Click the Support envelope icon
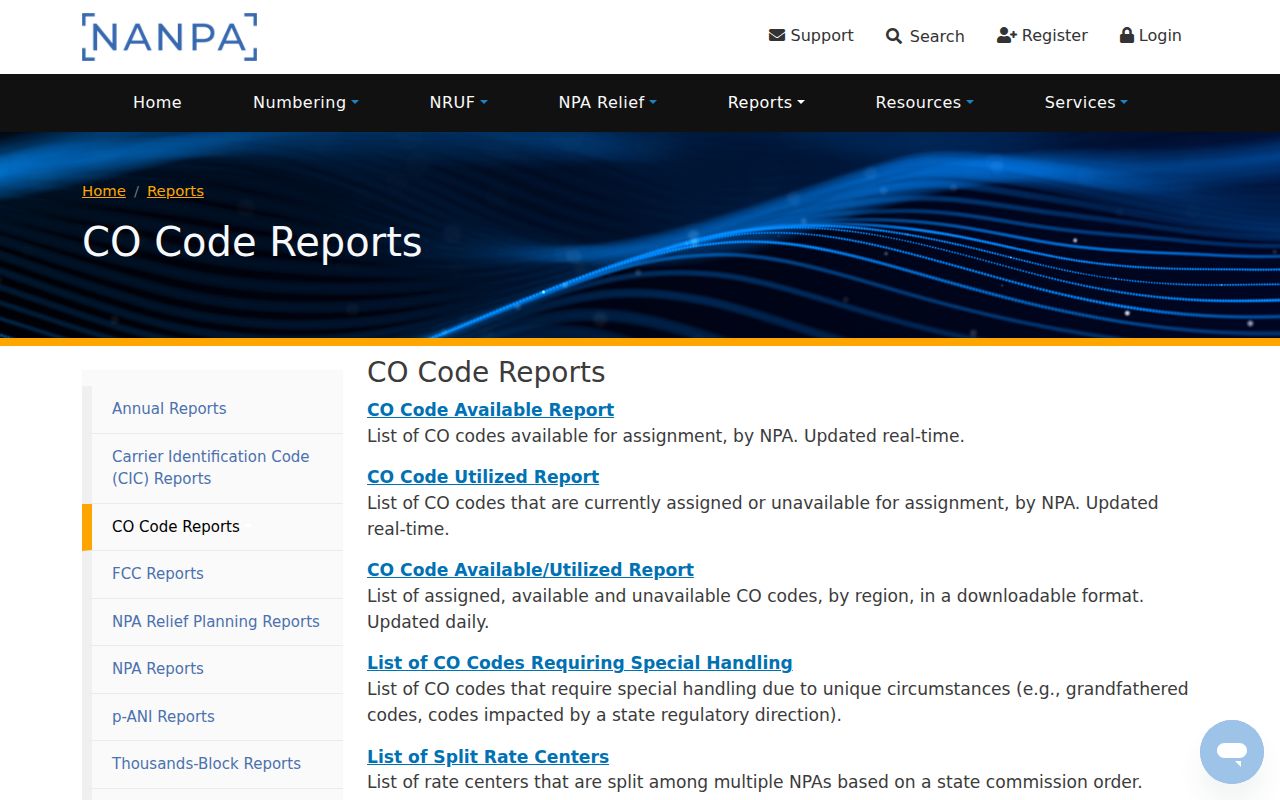This screenshot has height=800, width=1280. pos(777,35)
